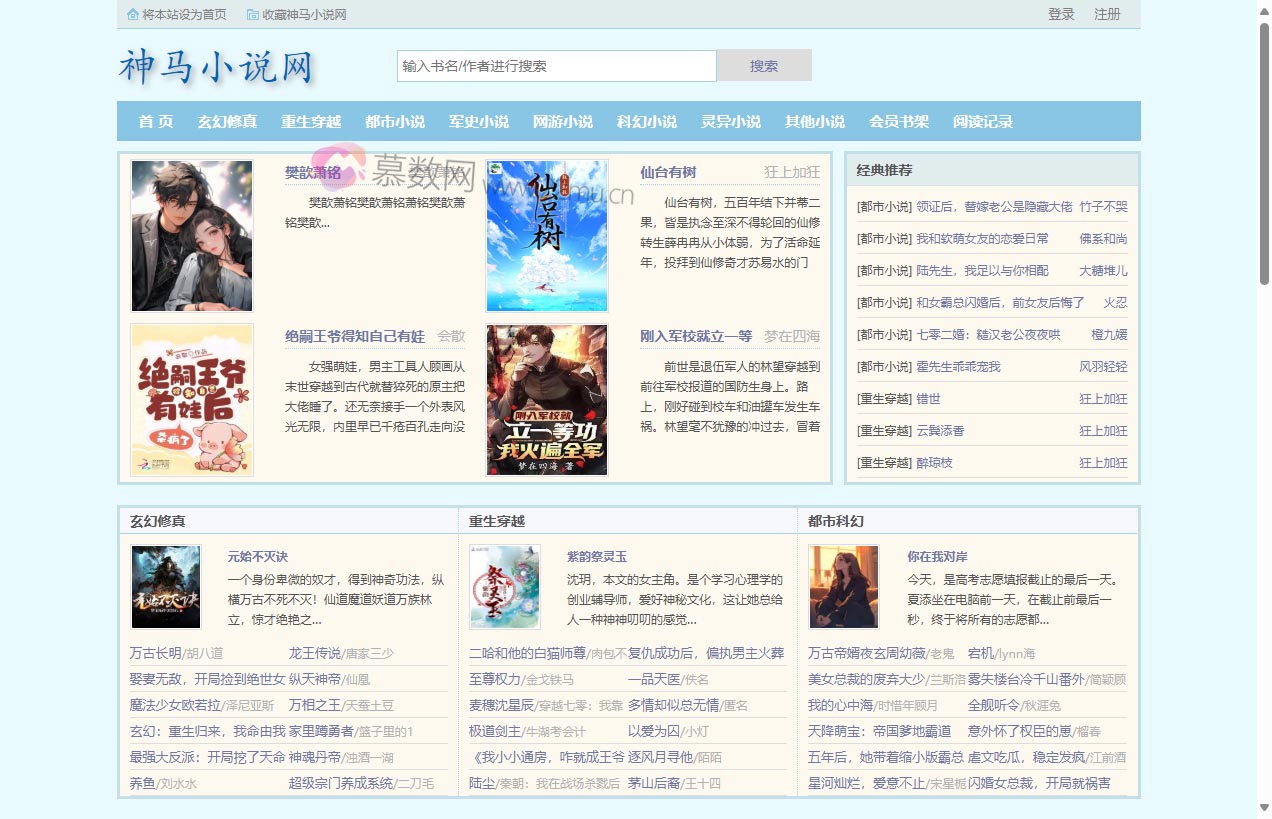Screen dimensions: 1272x819
Task: Click the 你在我对岸 cover thumbnail
Action: [844, 587]
